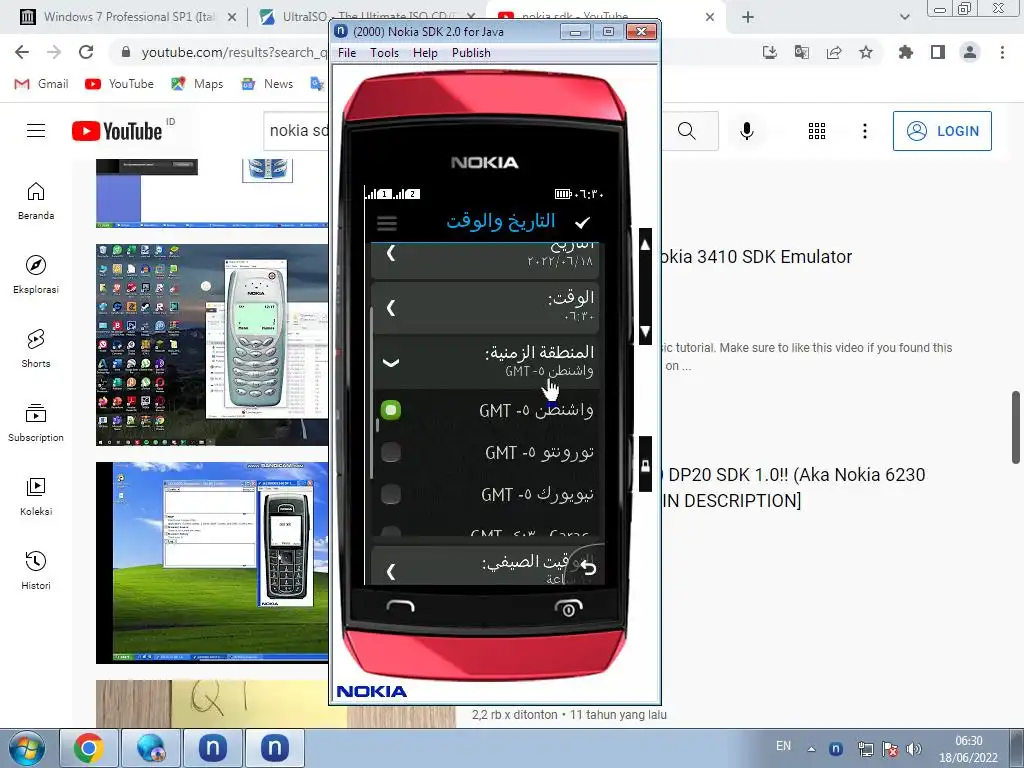Open Shorts in YouTube sidebar
Screen dimensions: 1024x768
[36, 349]
